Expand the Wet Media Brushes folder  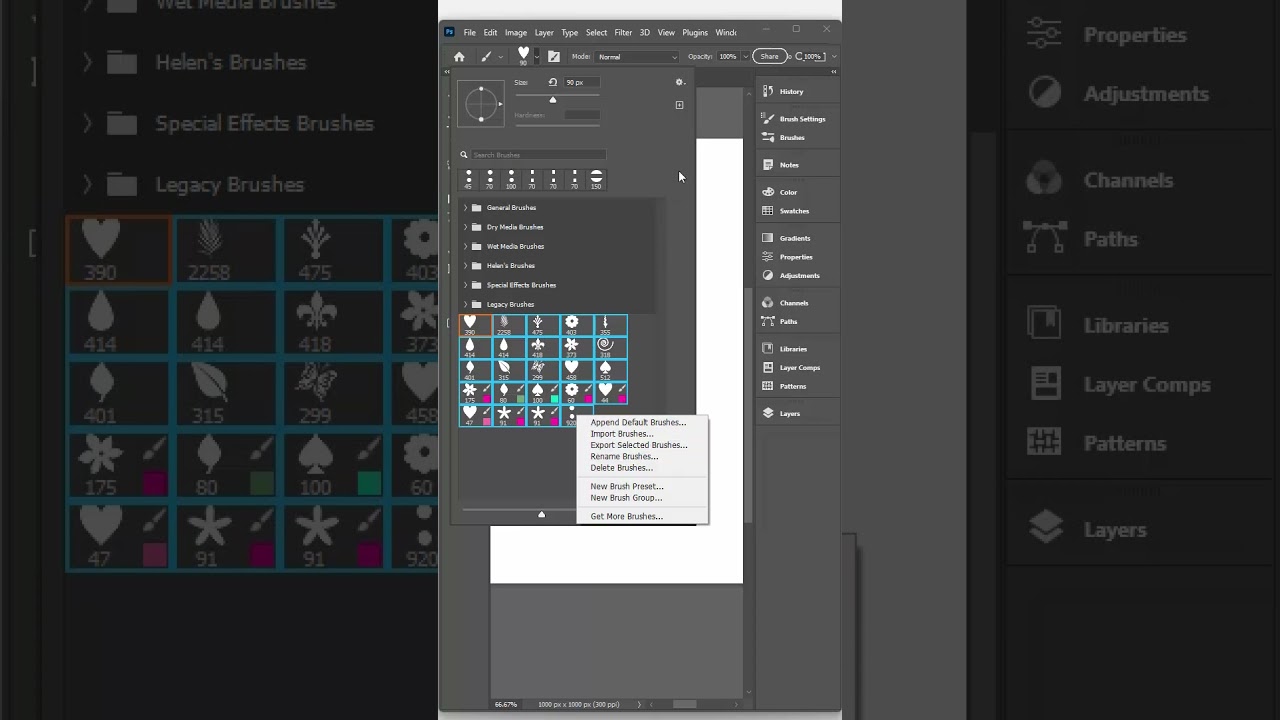pyautogui.click(x=465, y=246)
